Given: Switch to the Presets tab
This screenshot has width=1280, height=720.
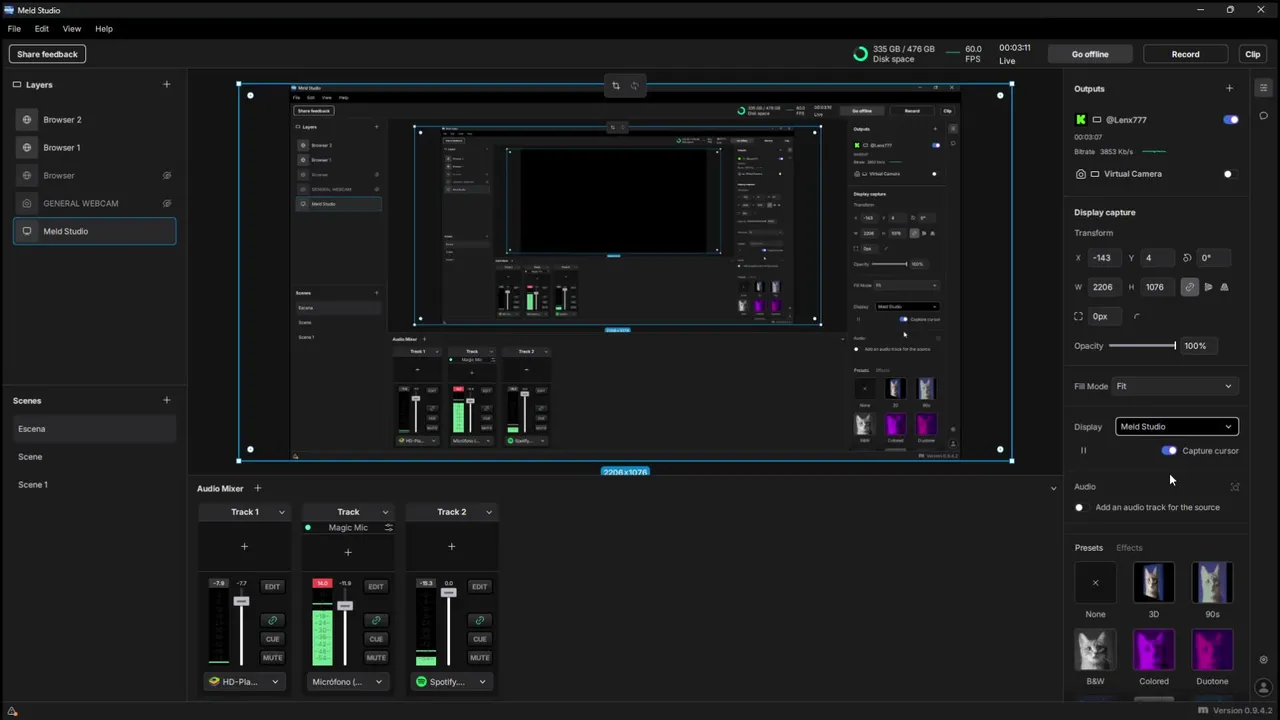Looking at the screenshot, I should coord(1089,548).
